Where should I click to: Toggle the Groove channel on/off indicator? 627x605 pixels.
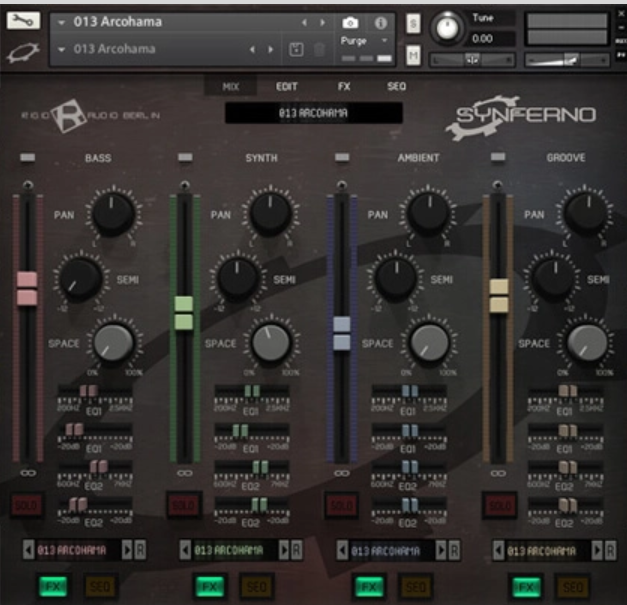click(498, 158)
